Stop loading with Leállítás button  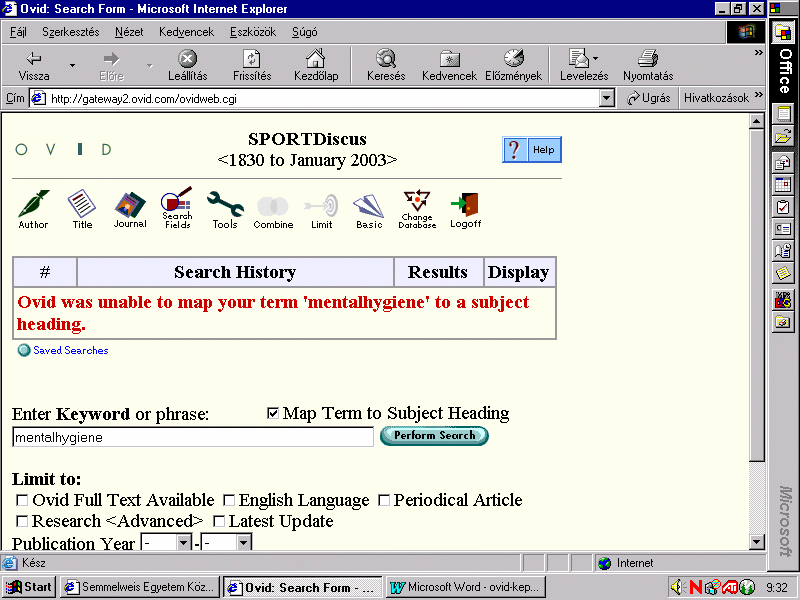pyautogui.click(x=188, y=65)
